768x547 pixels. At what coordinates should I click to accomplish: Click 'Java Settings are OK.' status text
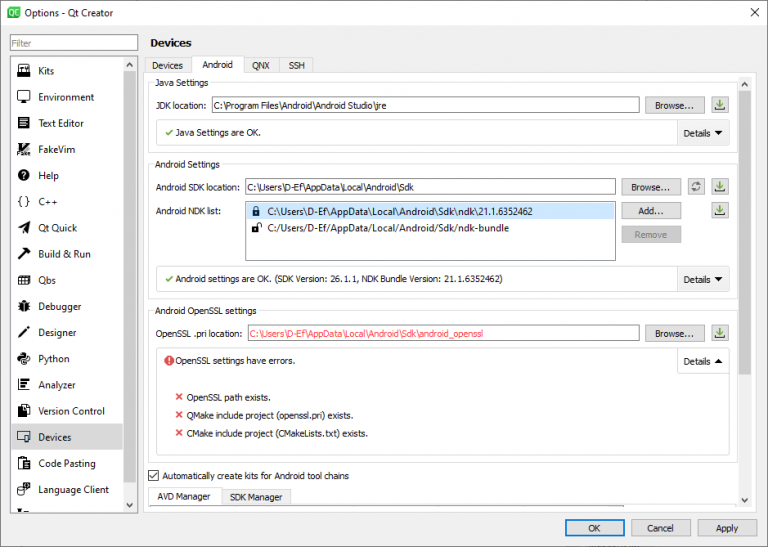(218, 133)
